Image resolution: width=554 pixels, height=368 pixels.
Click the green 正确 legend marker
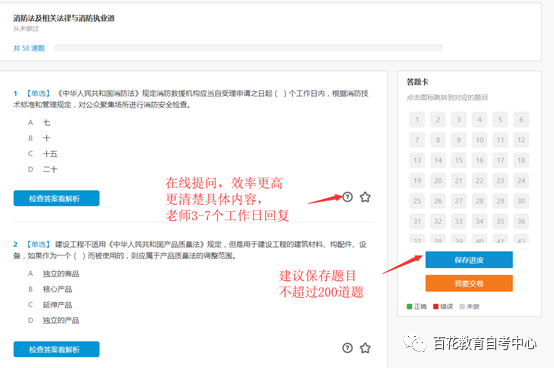[409, 306]
